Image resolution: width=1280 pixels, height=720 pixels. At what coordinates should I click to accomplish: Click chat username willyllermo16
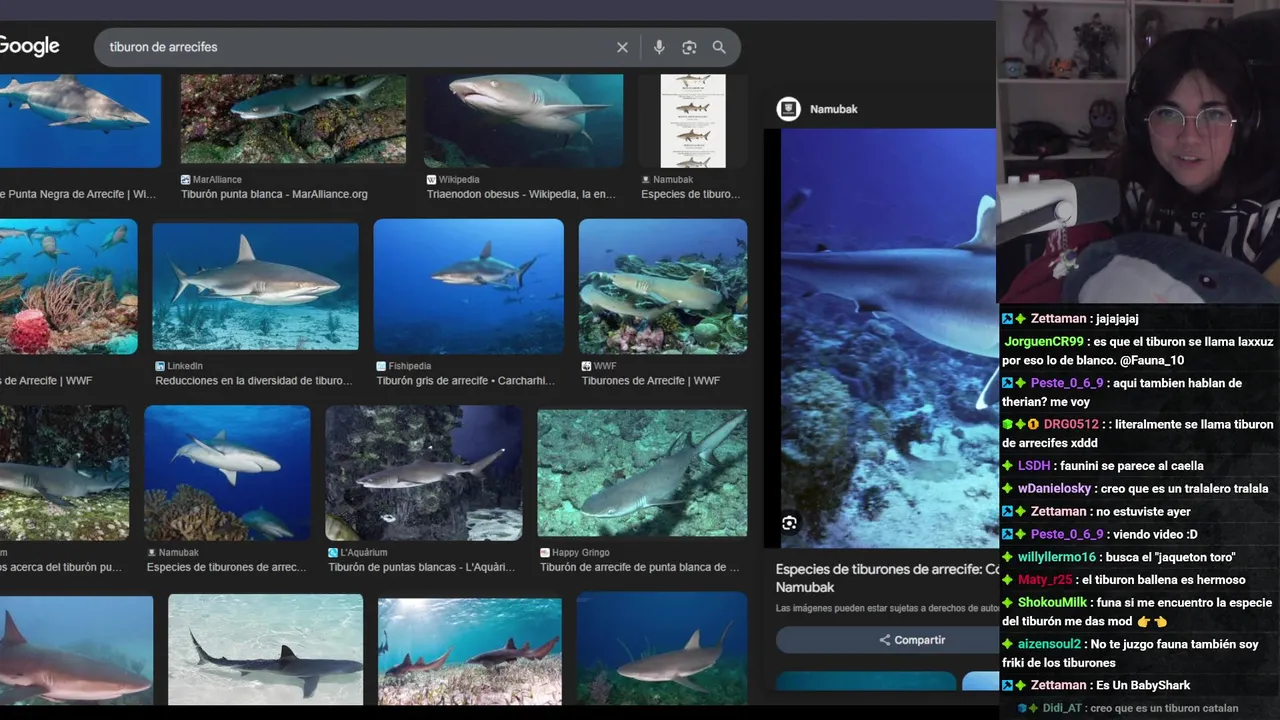[x=1057, y=557]
